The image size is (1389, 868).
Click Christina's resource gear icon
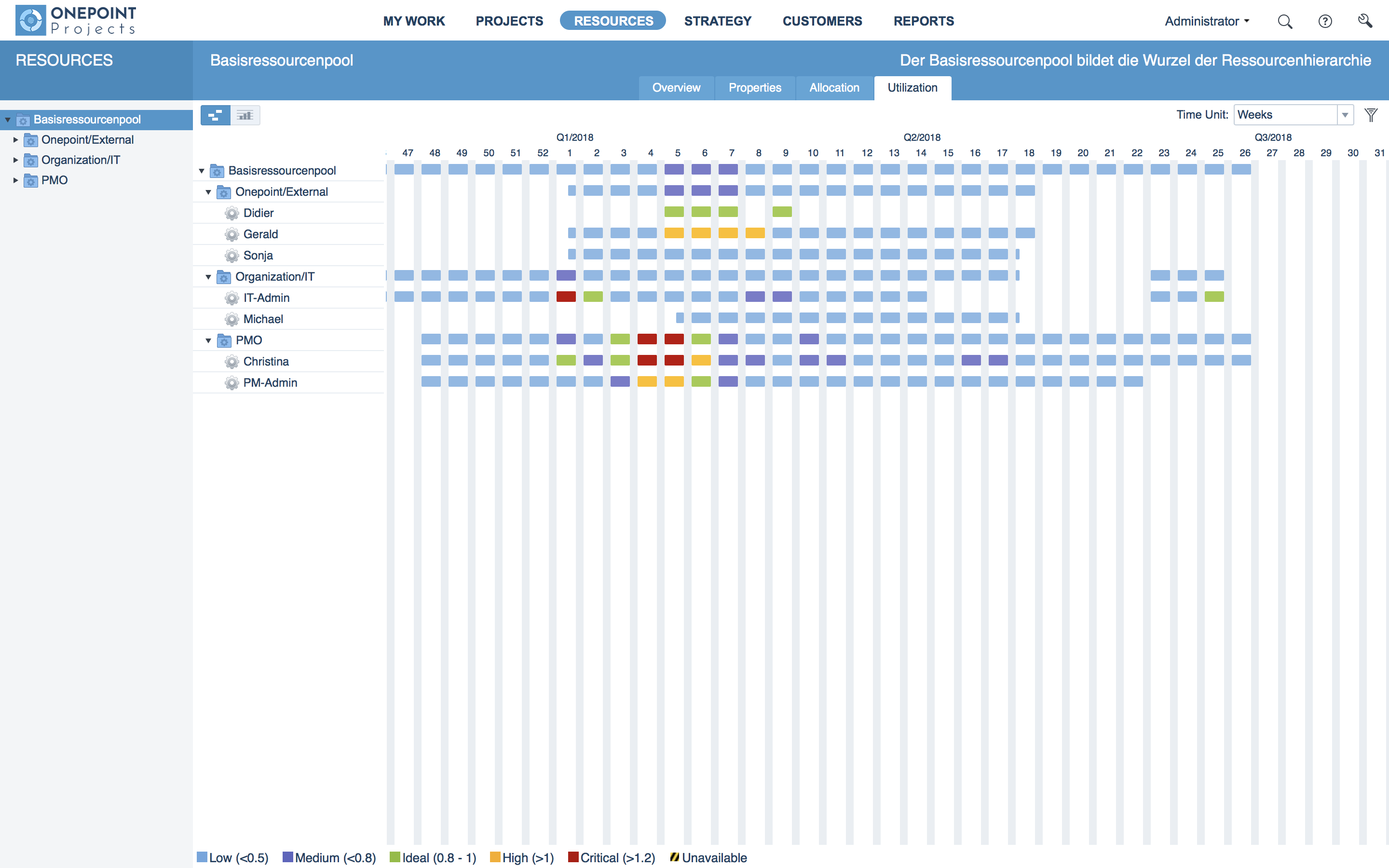click(232, 362)
